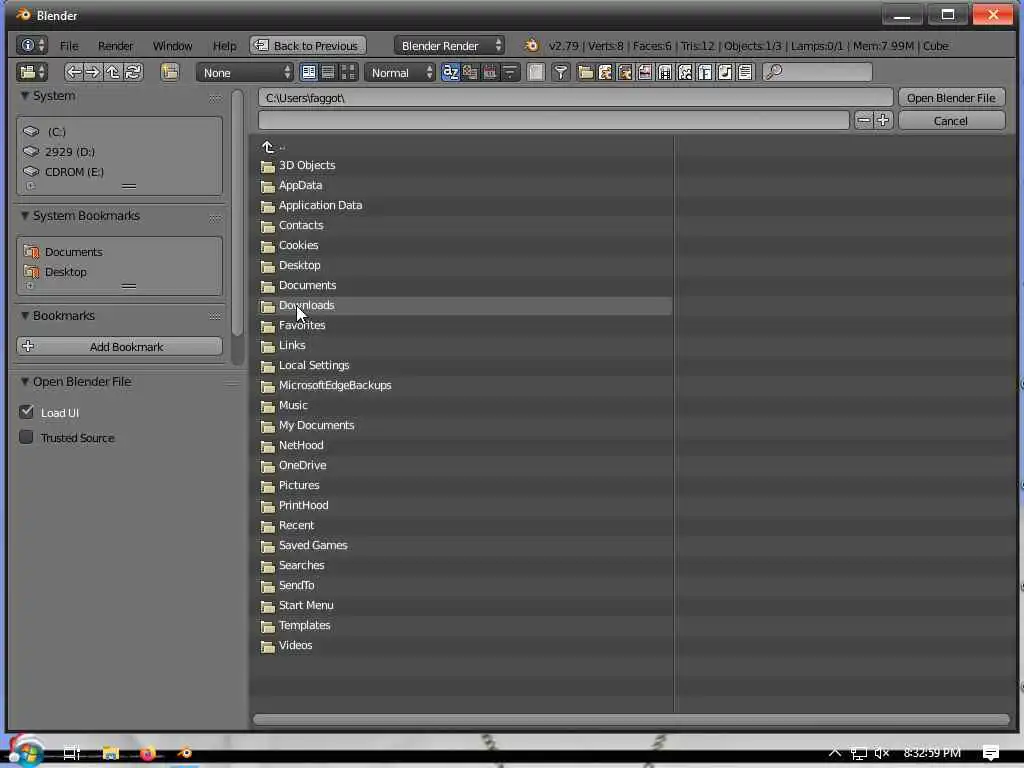Click the file name input field

tap(554, 120)
